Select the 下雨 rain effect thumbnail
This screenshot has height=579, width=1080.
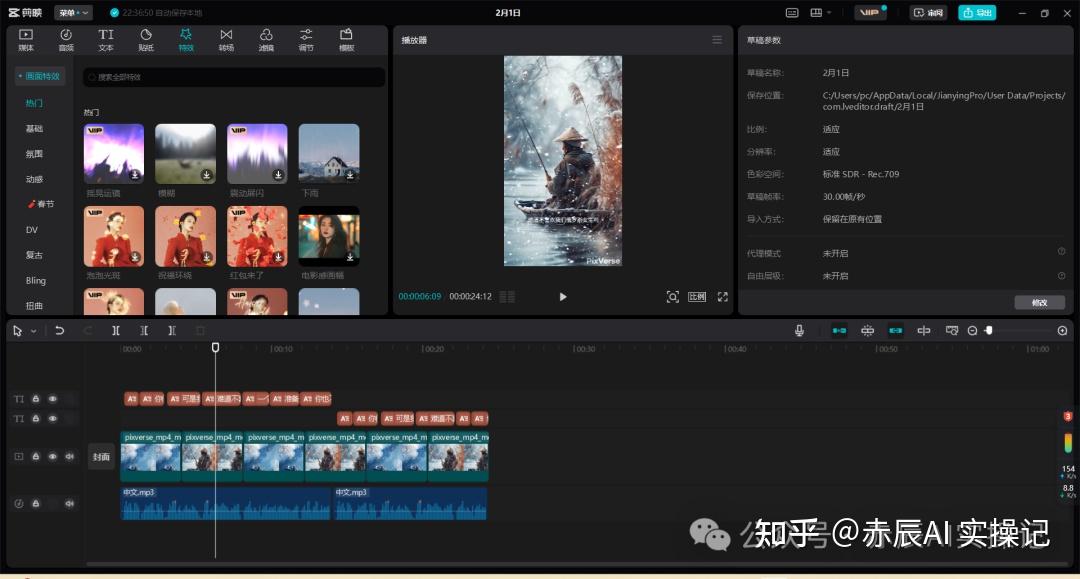click(329, 154)
